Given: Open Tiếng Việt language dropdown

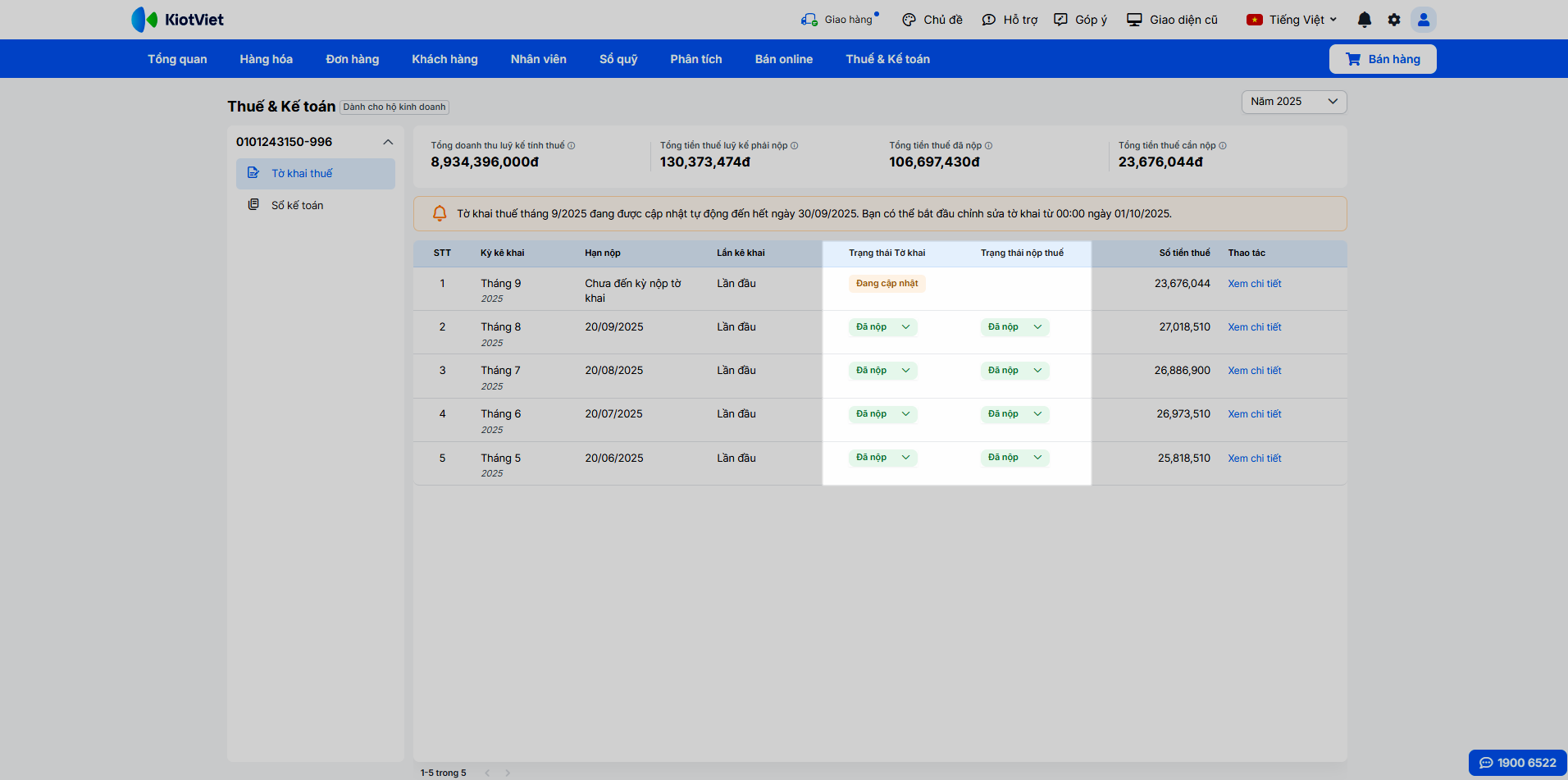Looking at the screenshot, I should 1292,20.
